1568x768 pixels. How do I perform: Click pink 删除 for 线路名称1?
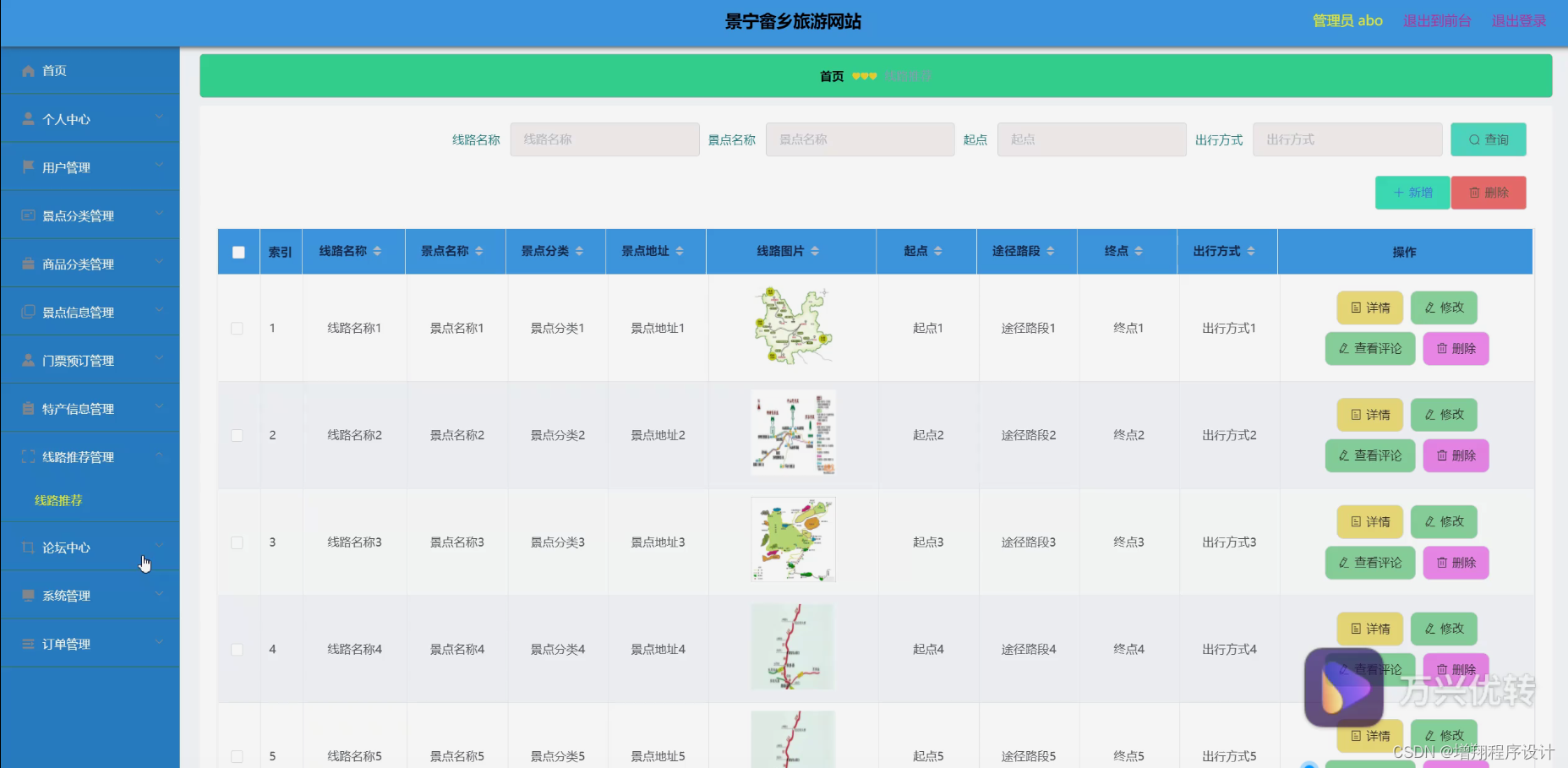click(x=1456, y=348)
